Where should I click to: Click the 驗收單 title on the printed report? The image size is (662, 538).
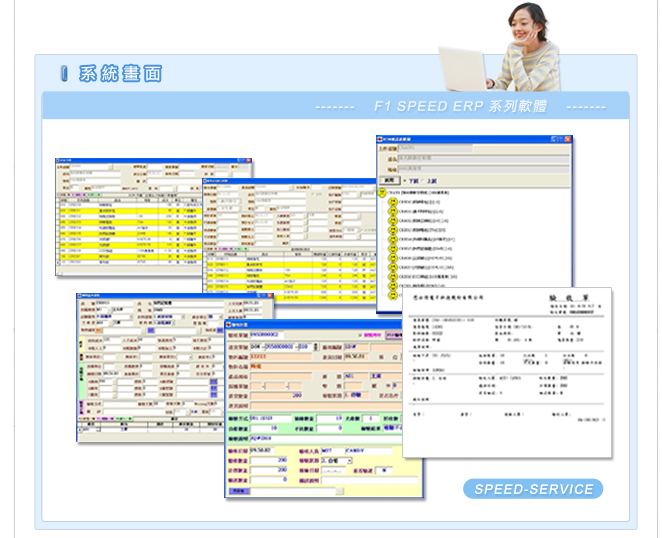pos(569,298)
